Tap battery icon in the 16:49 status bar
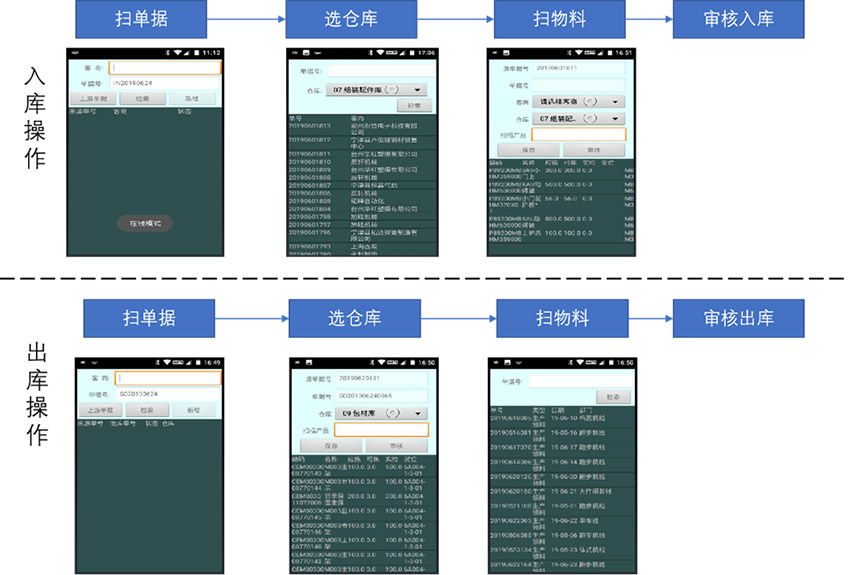Screen dimensions: 850x575 (x=198, y=362)
